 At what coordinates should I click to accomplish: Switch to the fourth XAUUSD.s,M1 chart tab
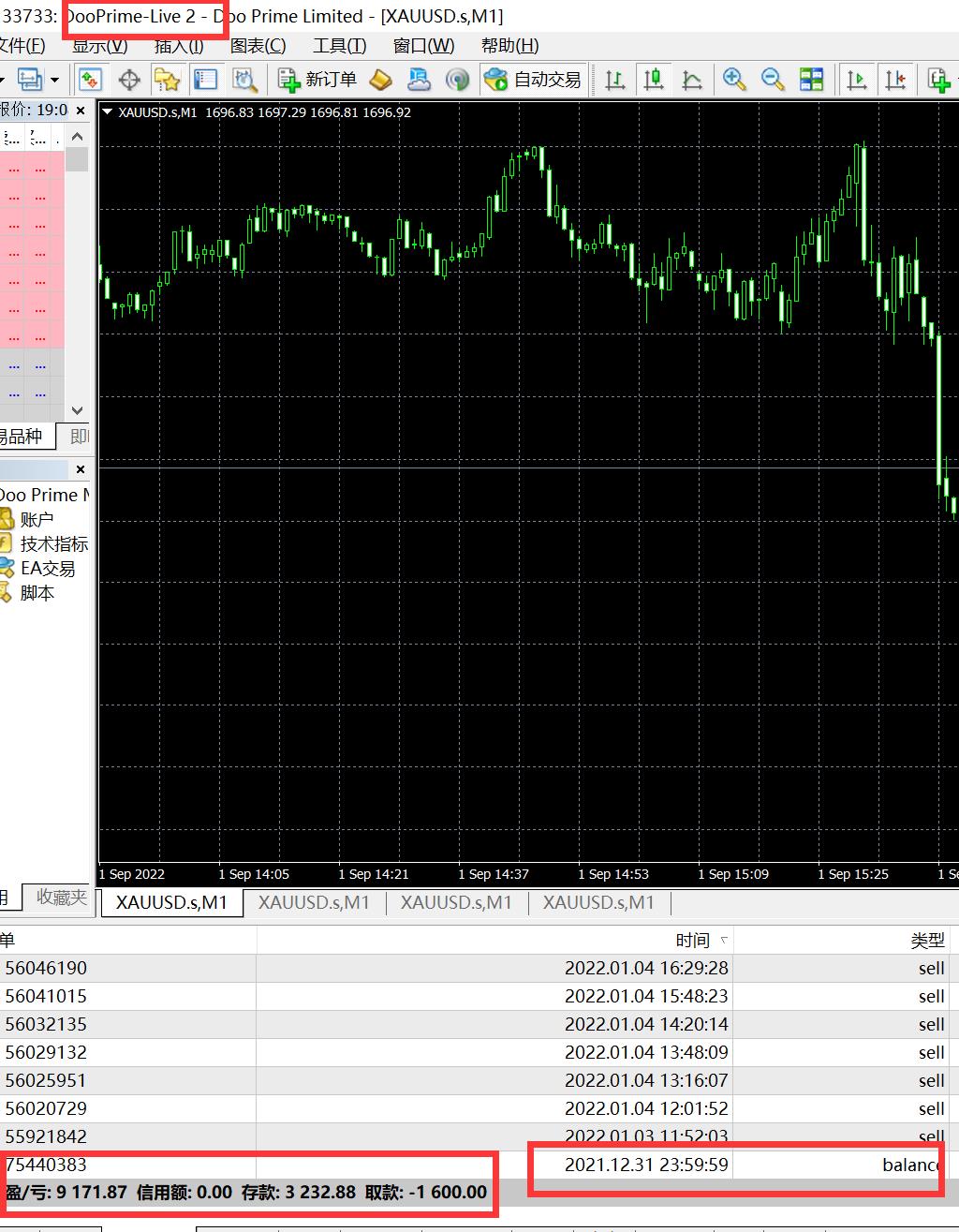click(598, 902)
